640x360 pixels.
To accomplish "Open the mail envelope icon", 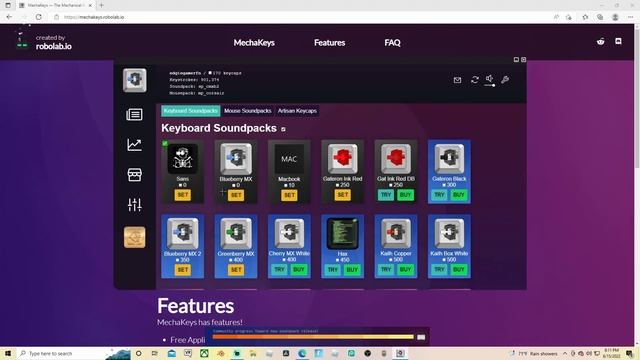I will click(x=458, y=80).
